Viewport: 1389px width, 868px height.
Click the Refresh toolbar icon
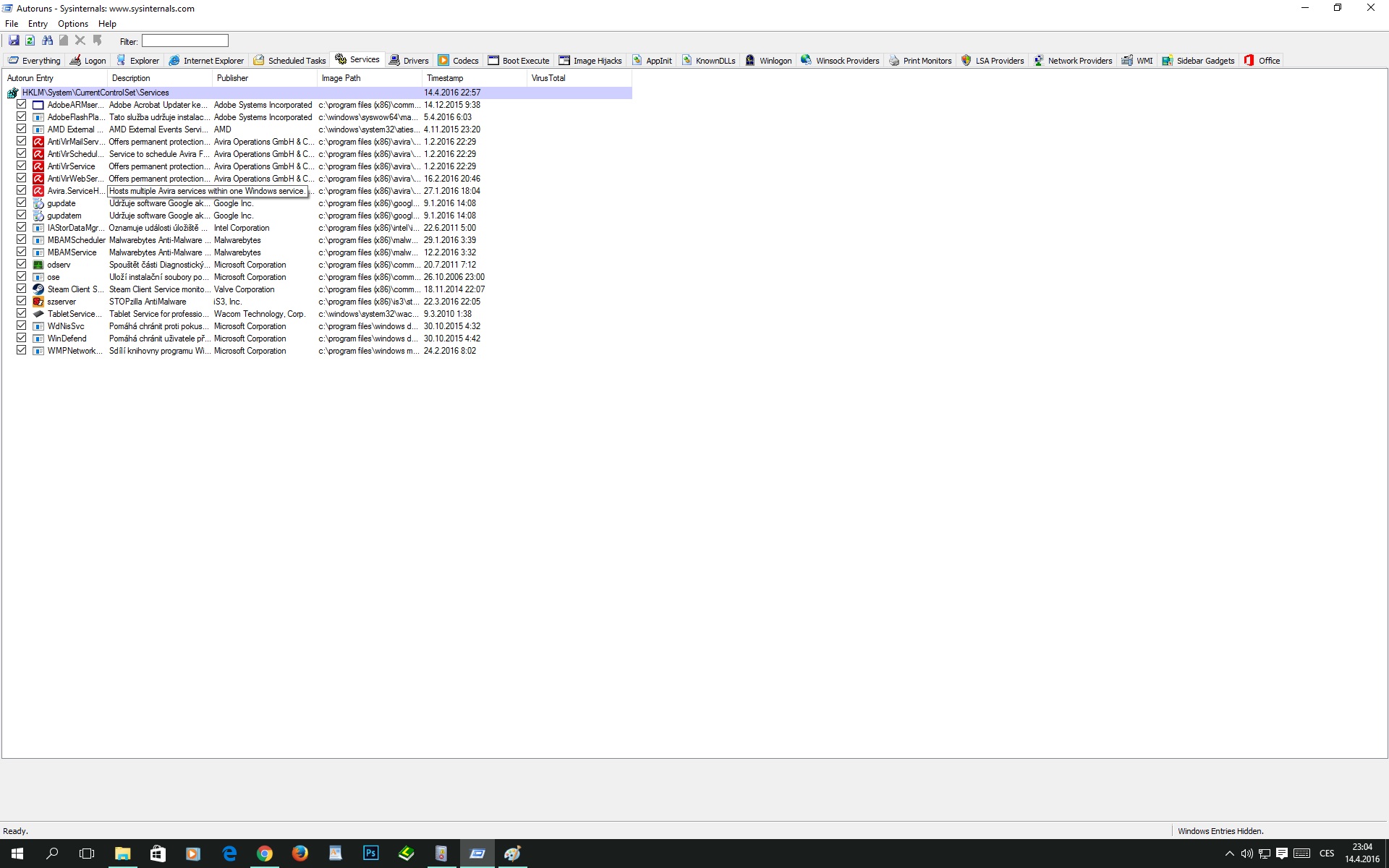(x=30, y=41)
